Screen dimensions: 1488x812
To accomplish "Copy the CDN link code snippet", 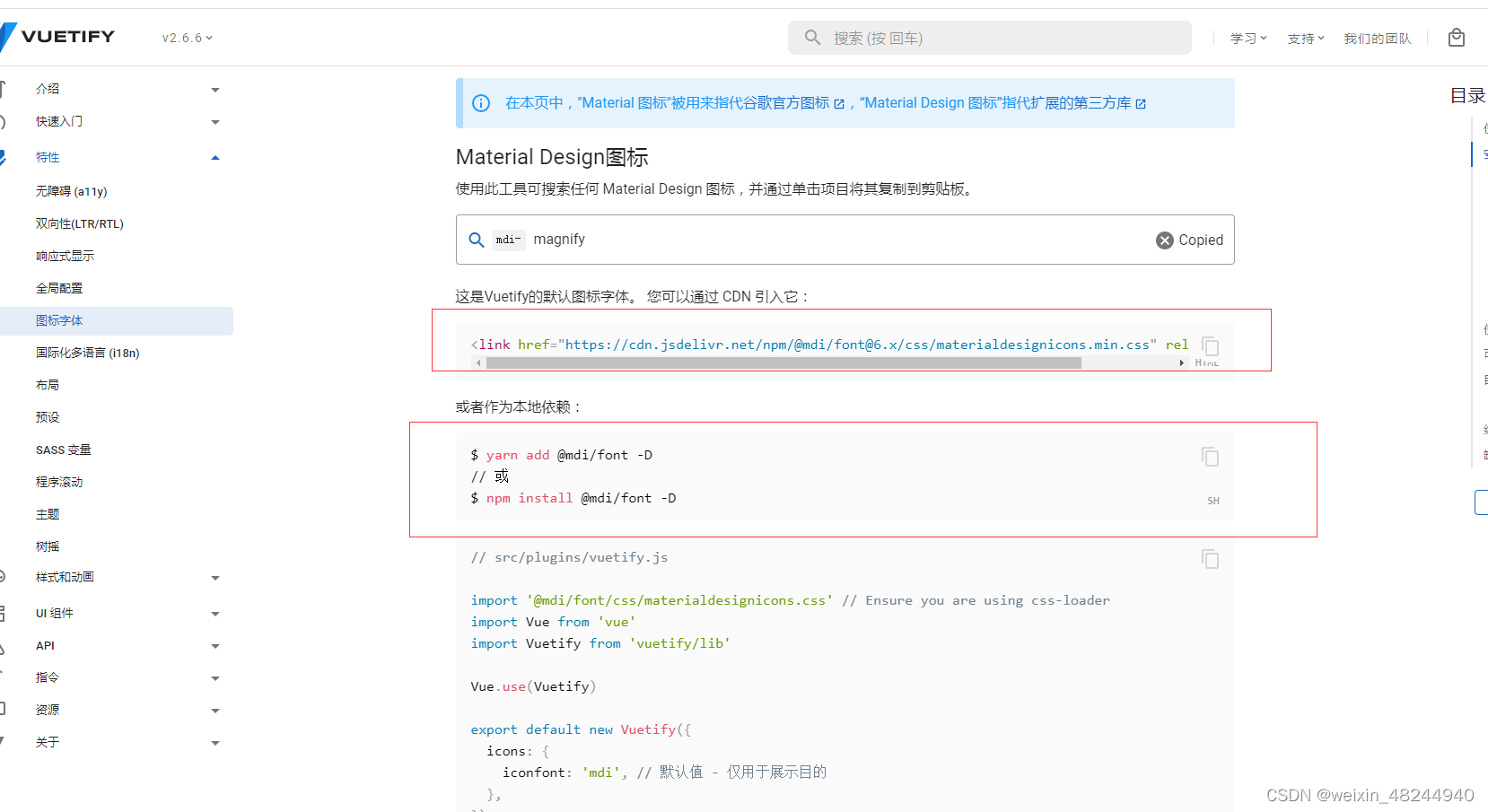I will click(1210, 347).
